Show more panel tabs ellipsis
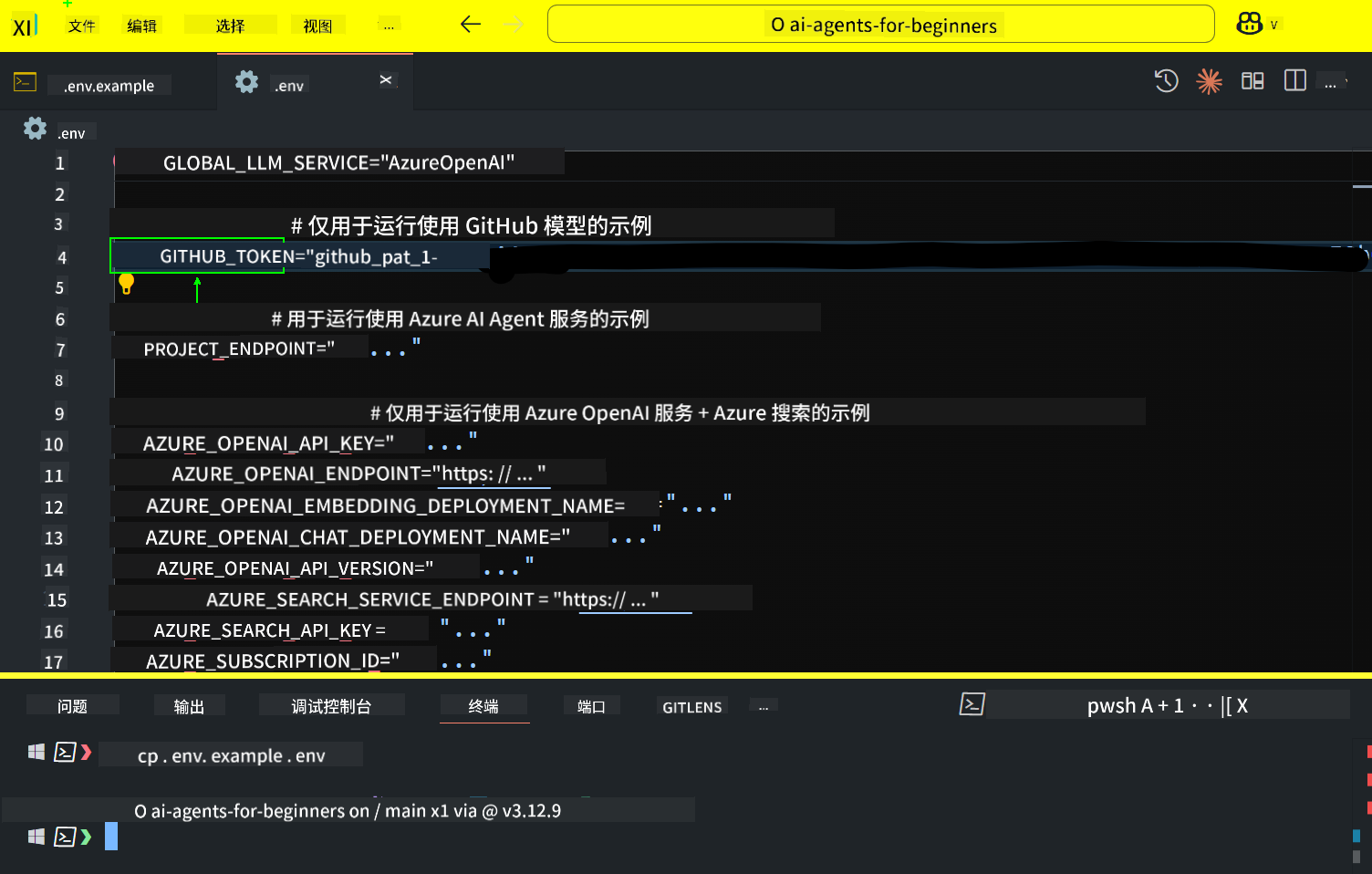 pyautogui.click(x=763, y=707)
